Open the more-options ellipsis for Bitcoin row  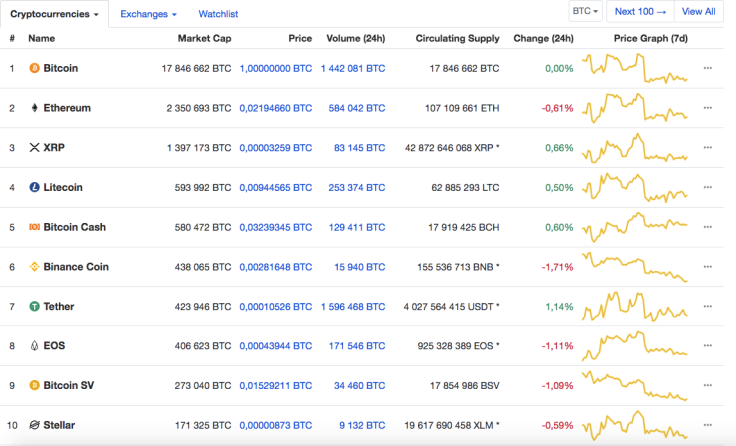pos(708,68)
